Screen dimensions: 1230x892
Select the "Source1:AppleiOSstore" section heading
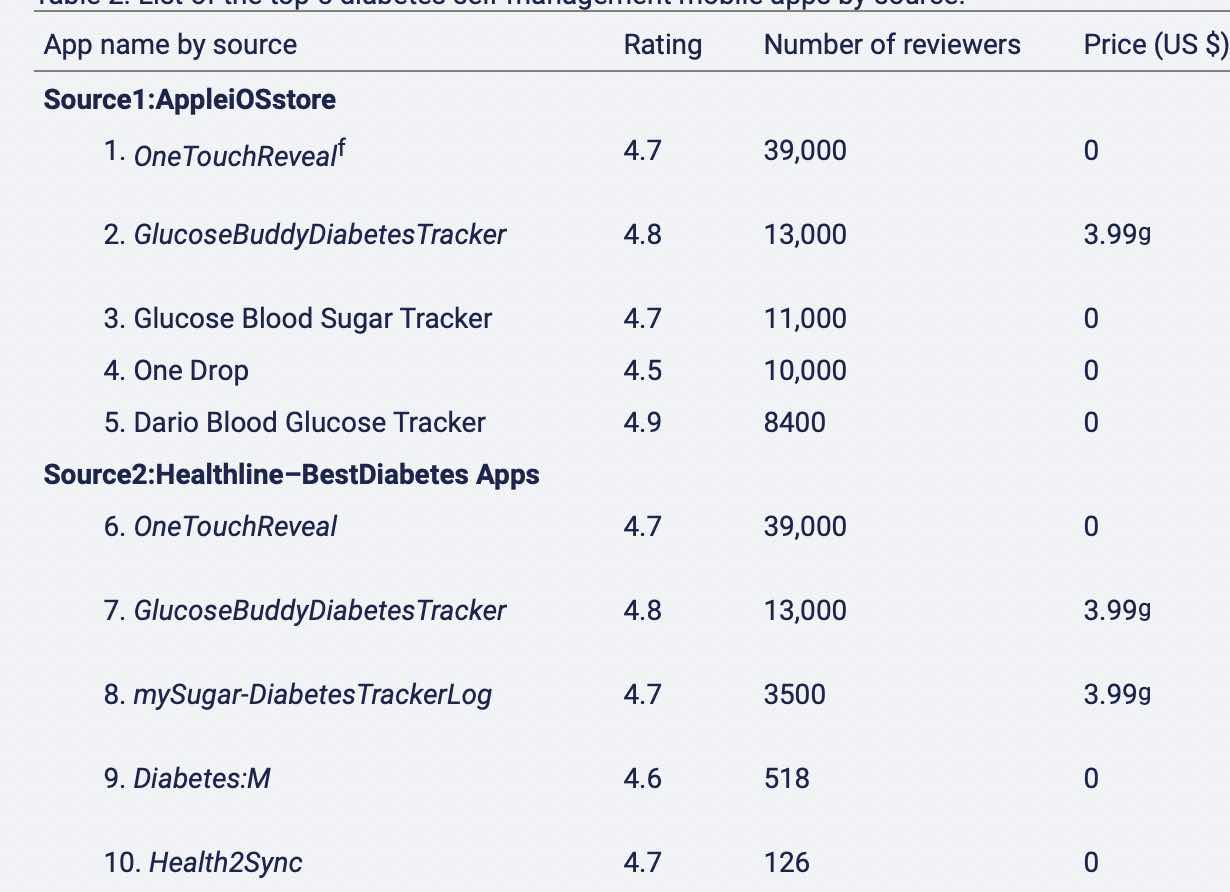click(190, 99)
